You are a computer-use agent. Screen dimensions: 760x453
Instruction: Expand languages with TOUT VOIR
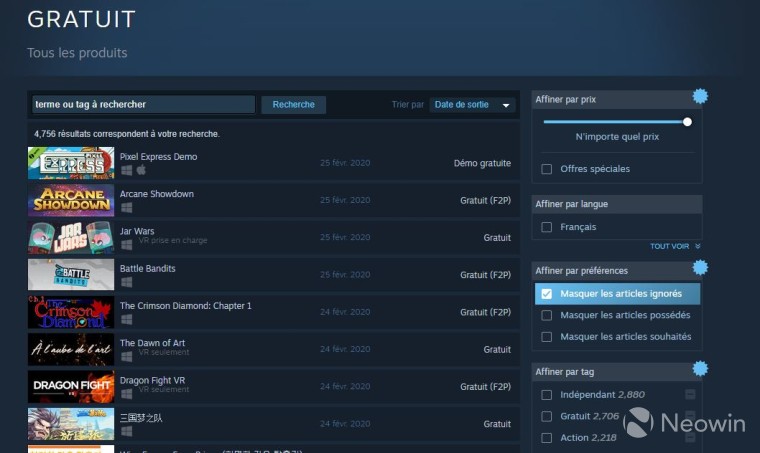[x=675, y=246]
